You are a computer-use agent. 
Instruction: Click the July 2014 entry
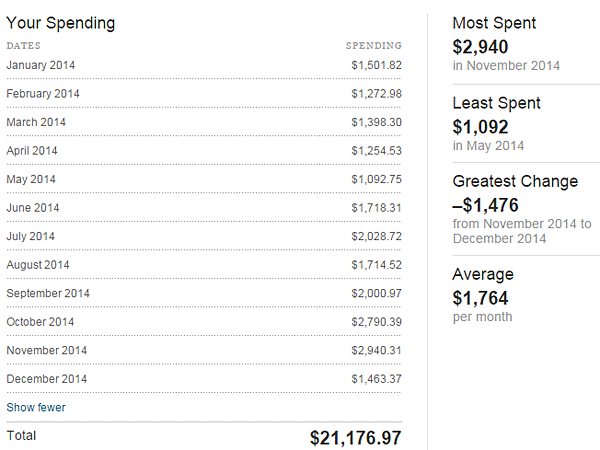[x=204, y=236]
